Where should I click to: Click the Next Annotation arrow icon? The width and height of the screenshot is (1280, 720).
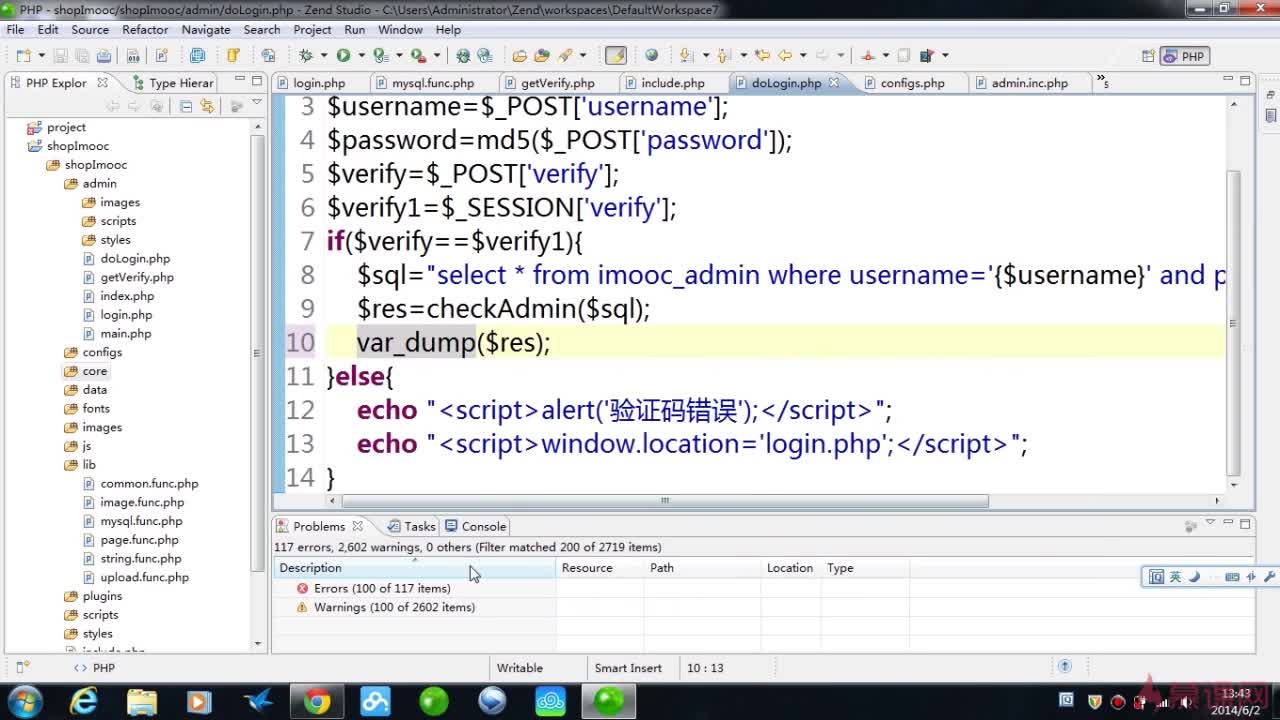click(686, 56)
